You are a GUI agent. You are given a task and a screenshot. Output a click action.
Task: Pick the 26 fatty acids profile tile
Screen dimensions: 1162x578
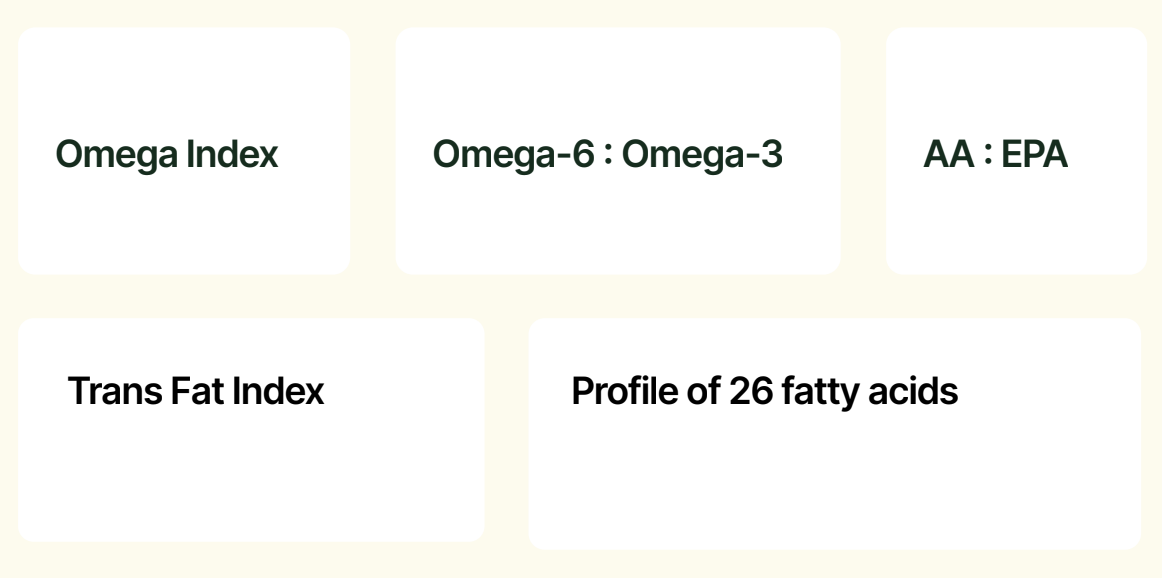click(834, 434)
